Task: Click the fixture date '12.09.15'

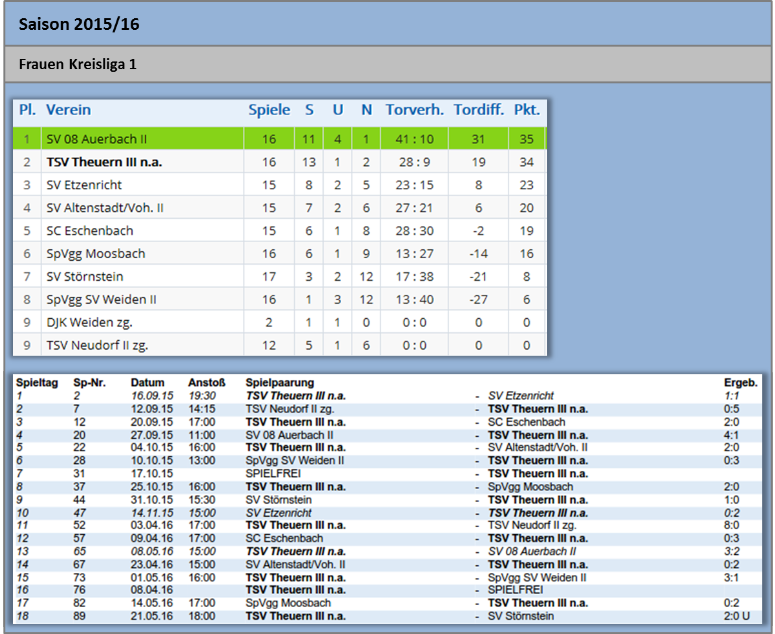Action: point(152,409)
